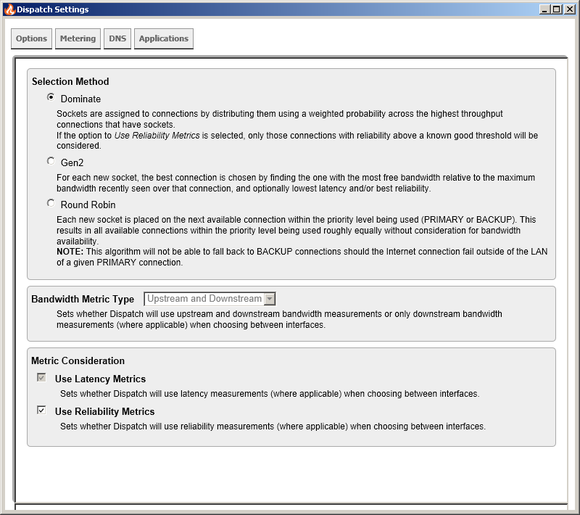The height and width of the screenshot is (515, 580).
Task: Open the DNS tab
Action: (x=117, y=38)
